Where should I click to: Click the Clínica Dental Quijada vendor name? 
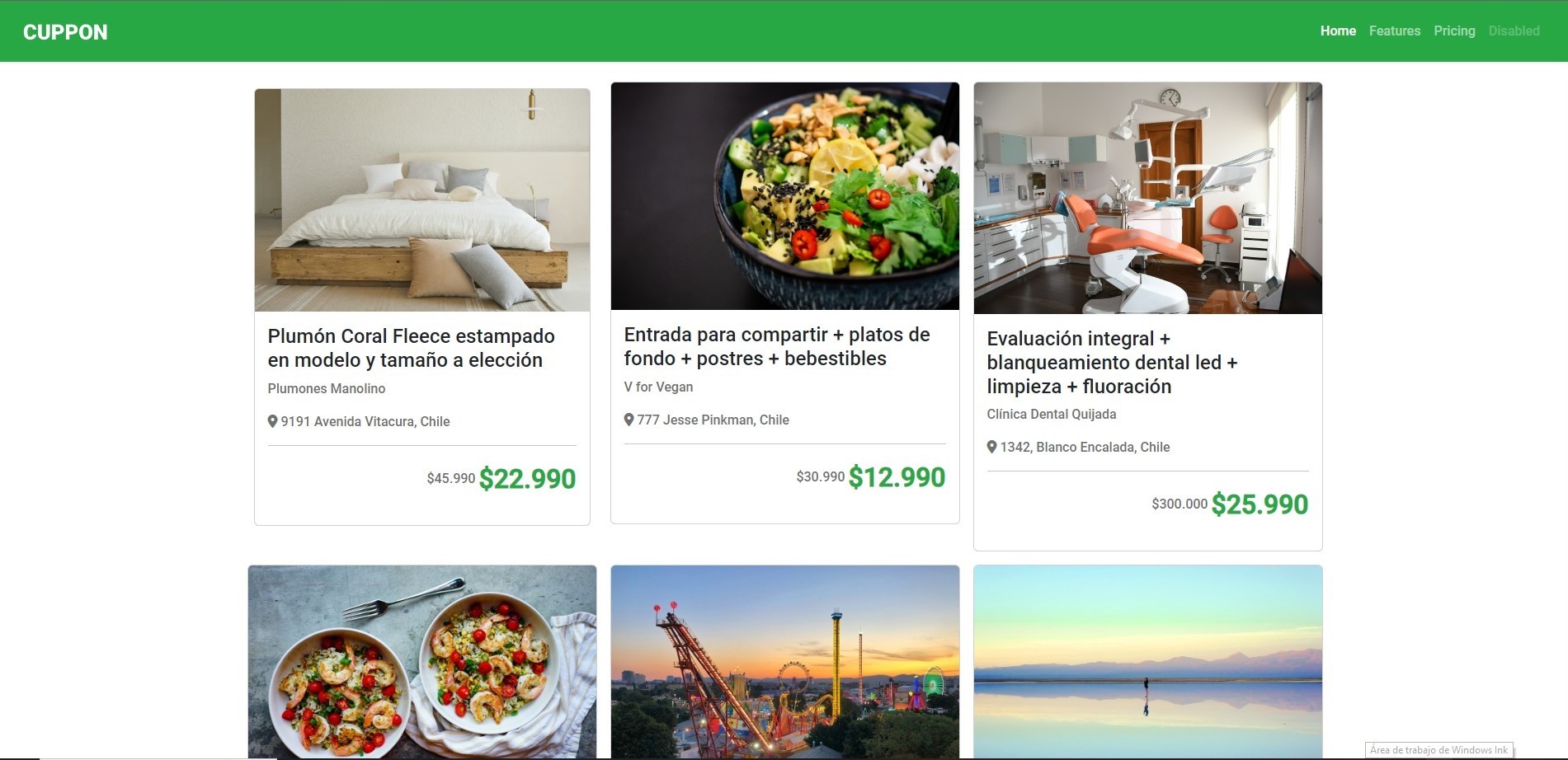click(1052, 414)
